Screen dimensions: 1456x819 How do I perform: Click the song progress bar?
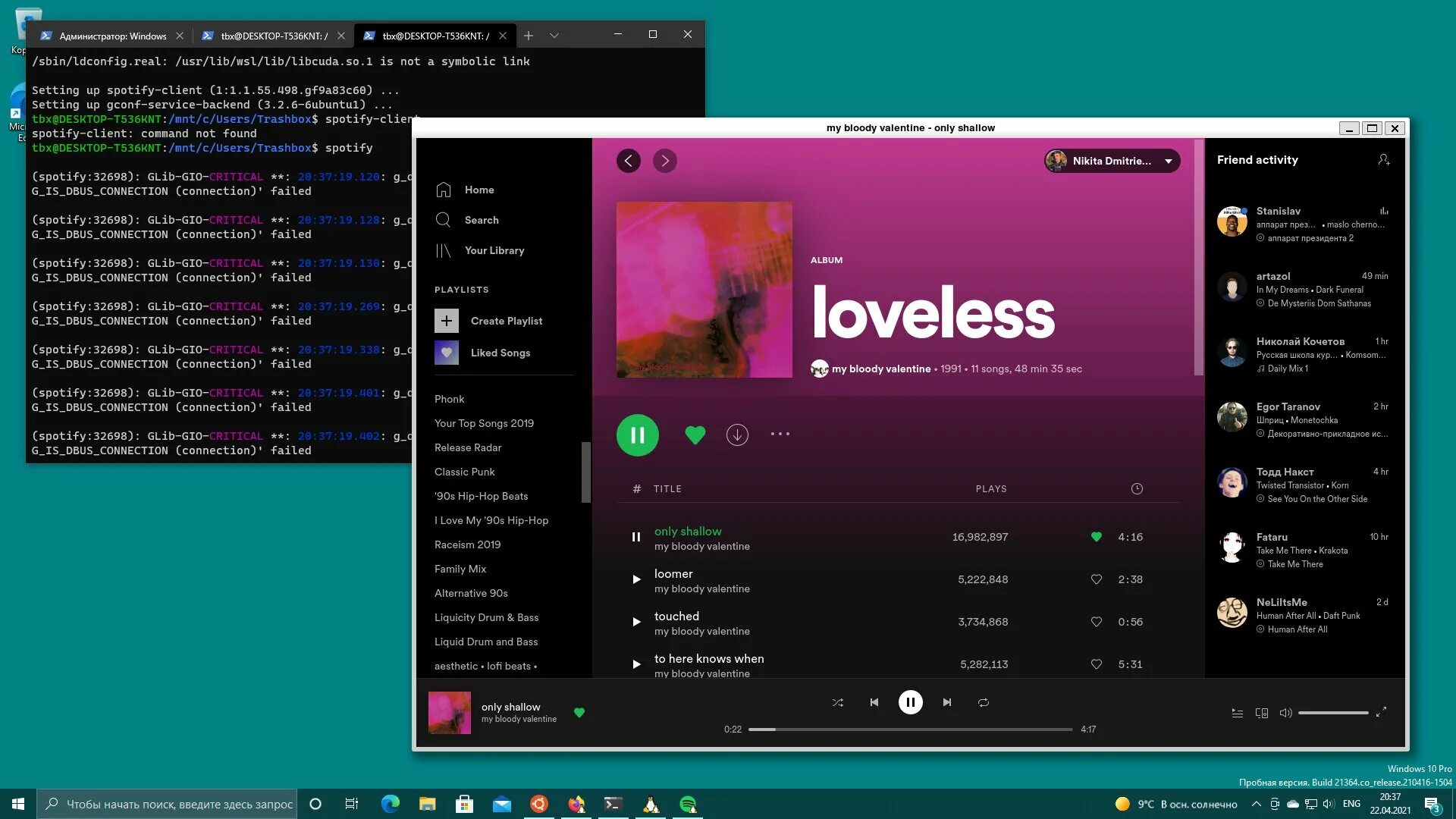[x=910, y=730]
